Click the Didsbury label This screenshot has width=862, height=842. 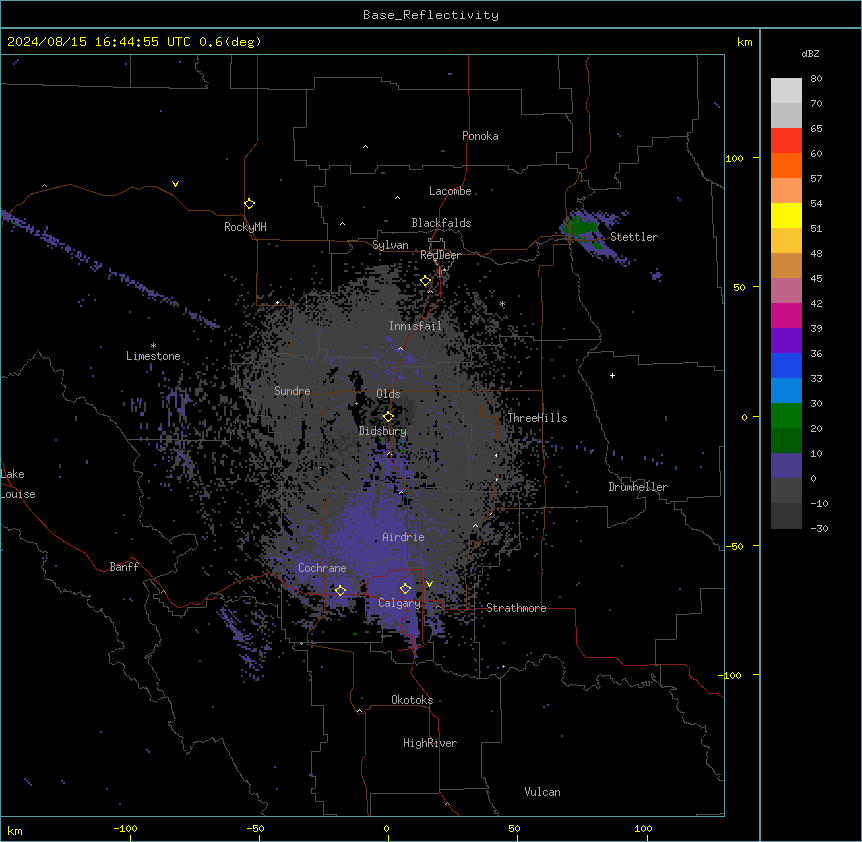tap(383, 431)
